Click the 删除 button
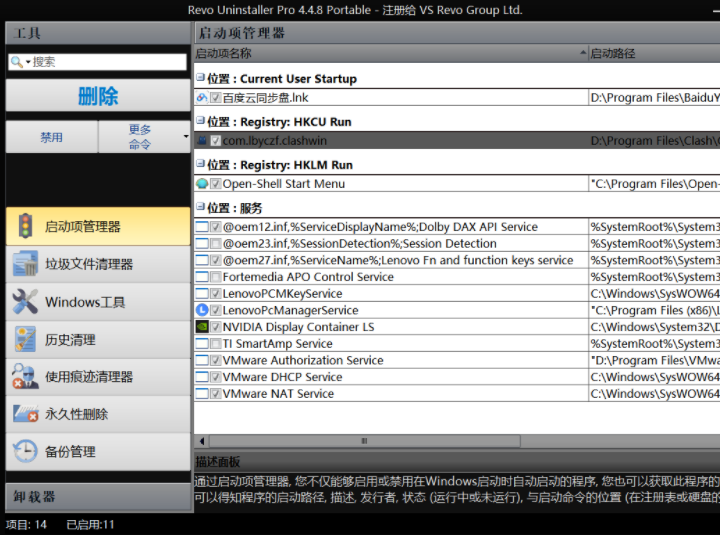Viewport: 720px width, 535px height. tap(98, 96)
